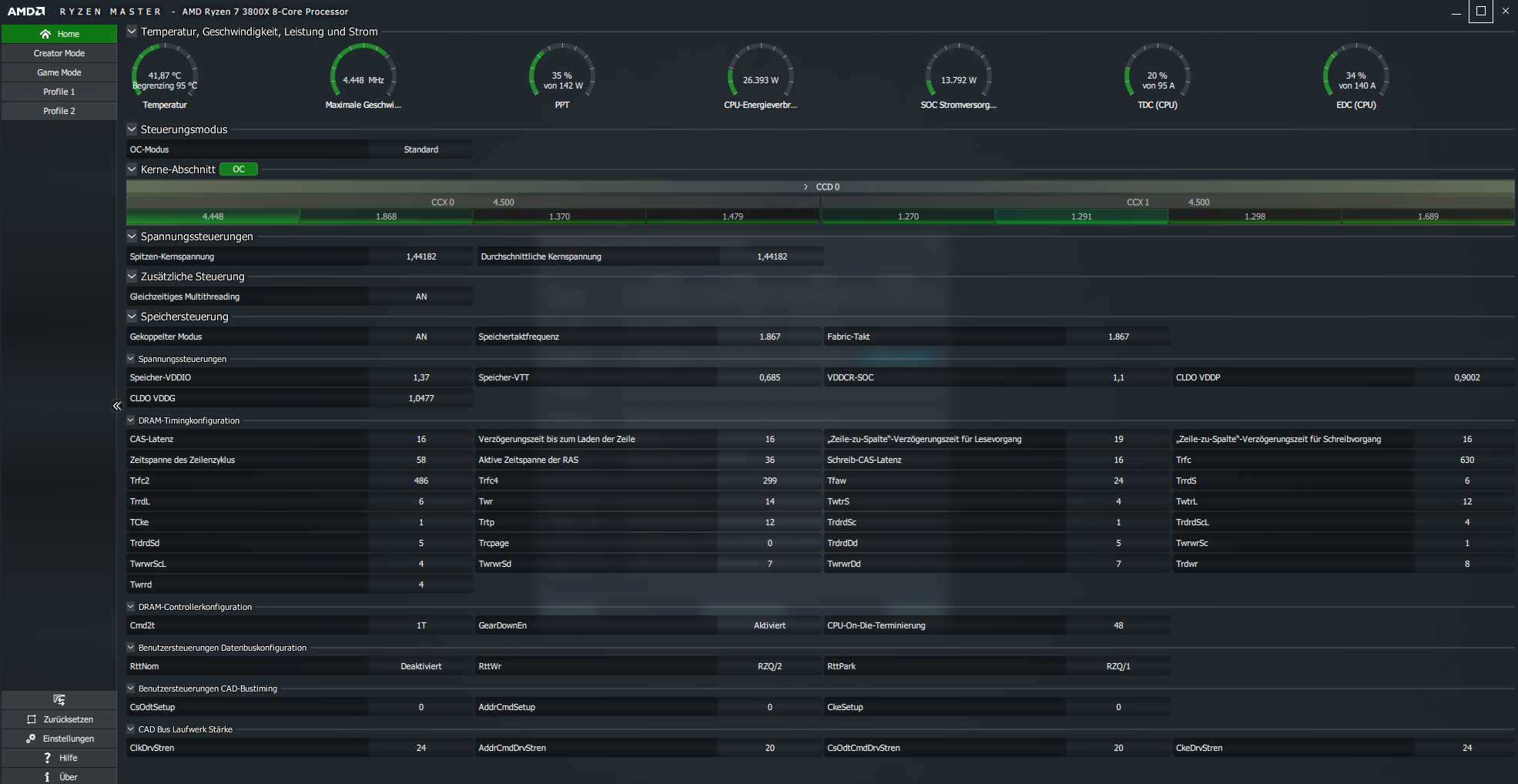Click Zurücksetzen to reset settings
Screen dimensions: 1518x784
(59, 719)
